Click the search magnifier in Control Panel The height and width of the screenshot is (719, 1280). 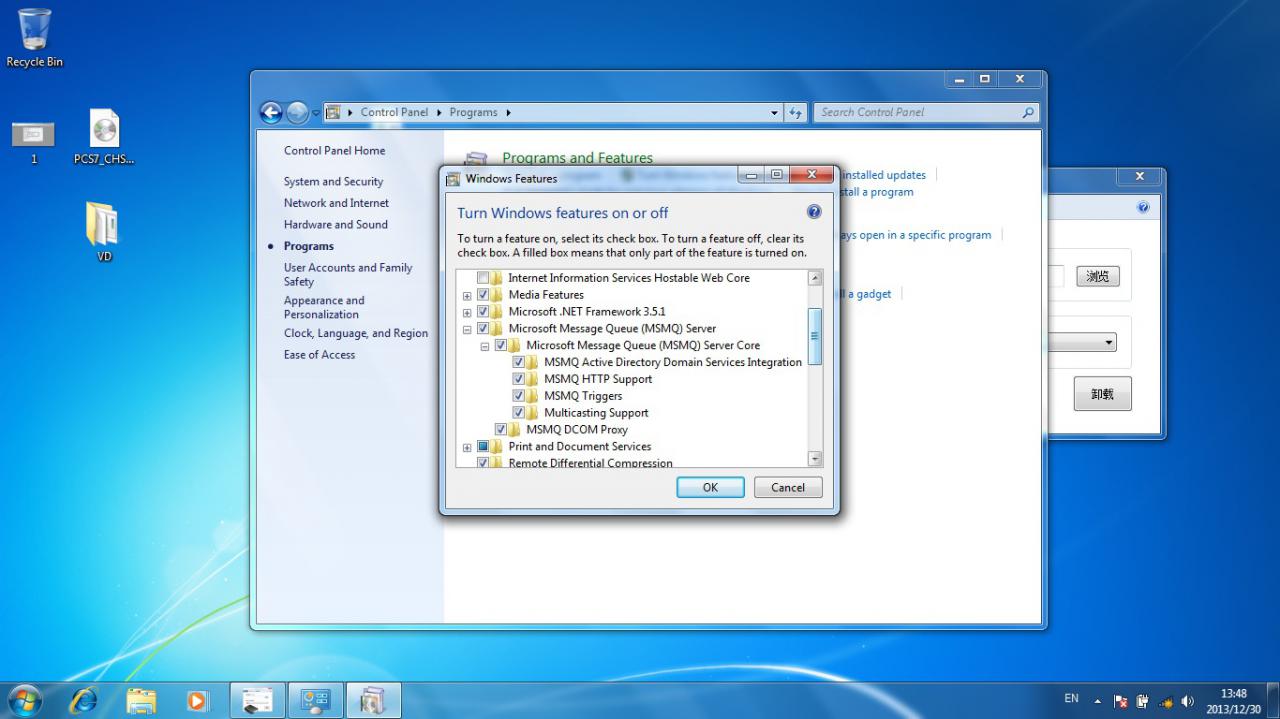click(1028, 113)
